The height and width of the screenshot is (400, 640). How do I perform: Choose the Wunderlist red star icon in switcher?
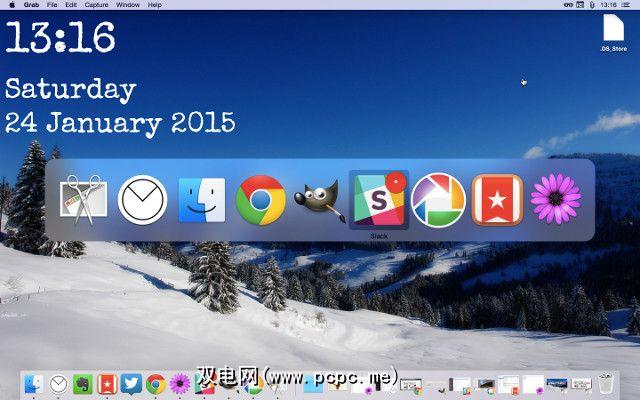point(497,200)
